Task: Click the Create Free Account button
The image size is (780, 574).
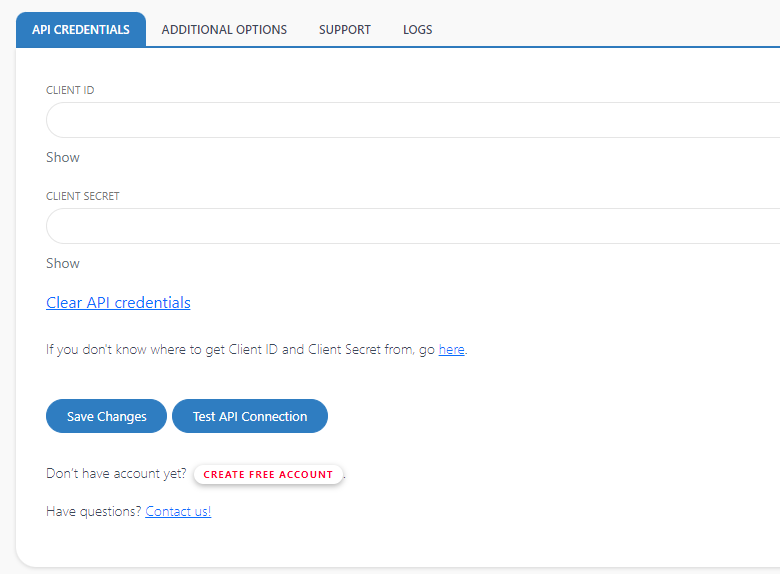Action: (x=268, y=474)
